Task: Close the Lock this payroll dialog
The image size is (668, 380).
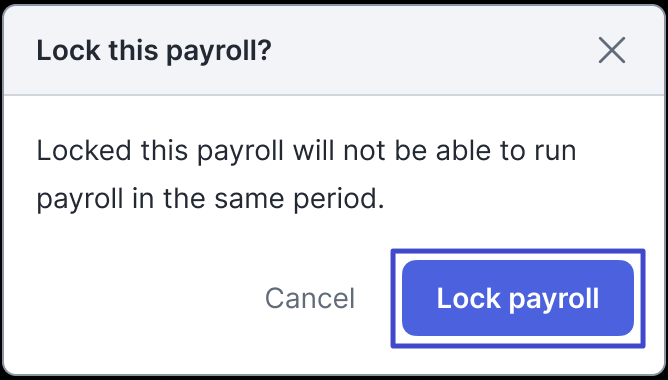Action: pos(612,50)
